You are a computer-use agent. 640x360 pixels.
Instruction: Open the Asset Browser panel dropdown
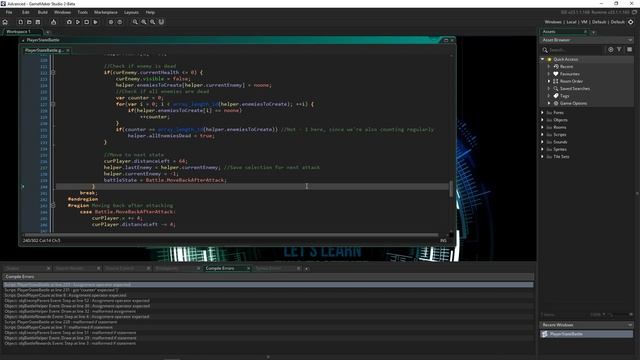click(x=630, y=40)
